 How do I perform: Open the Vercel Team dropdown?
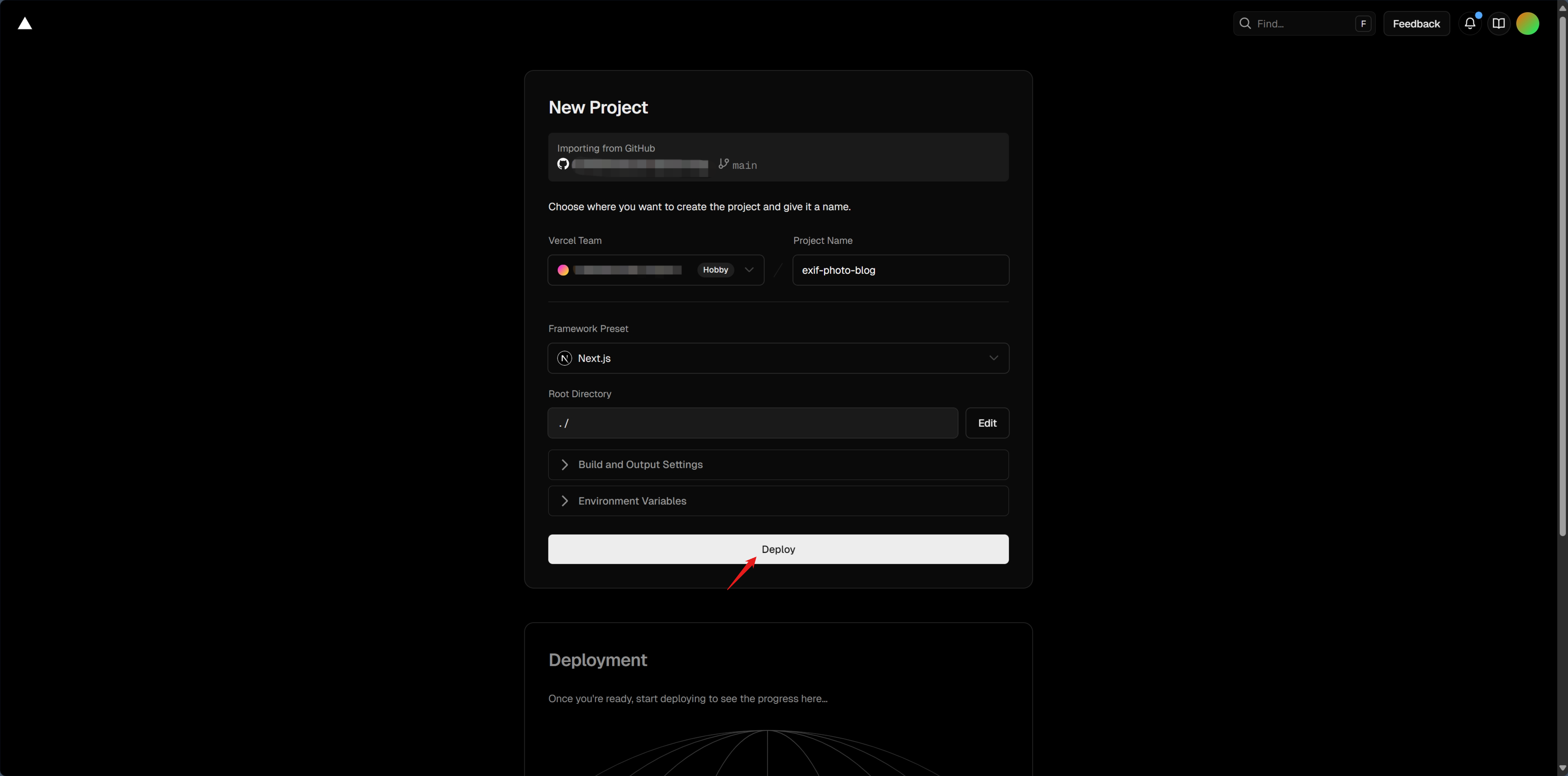[749, 270]
